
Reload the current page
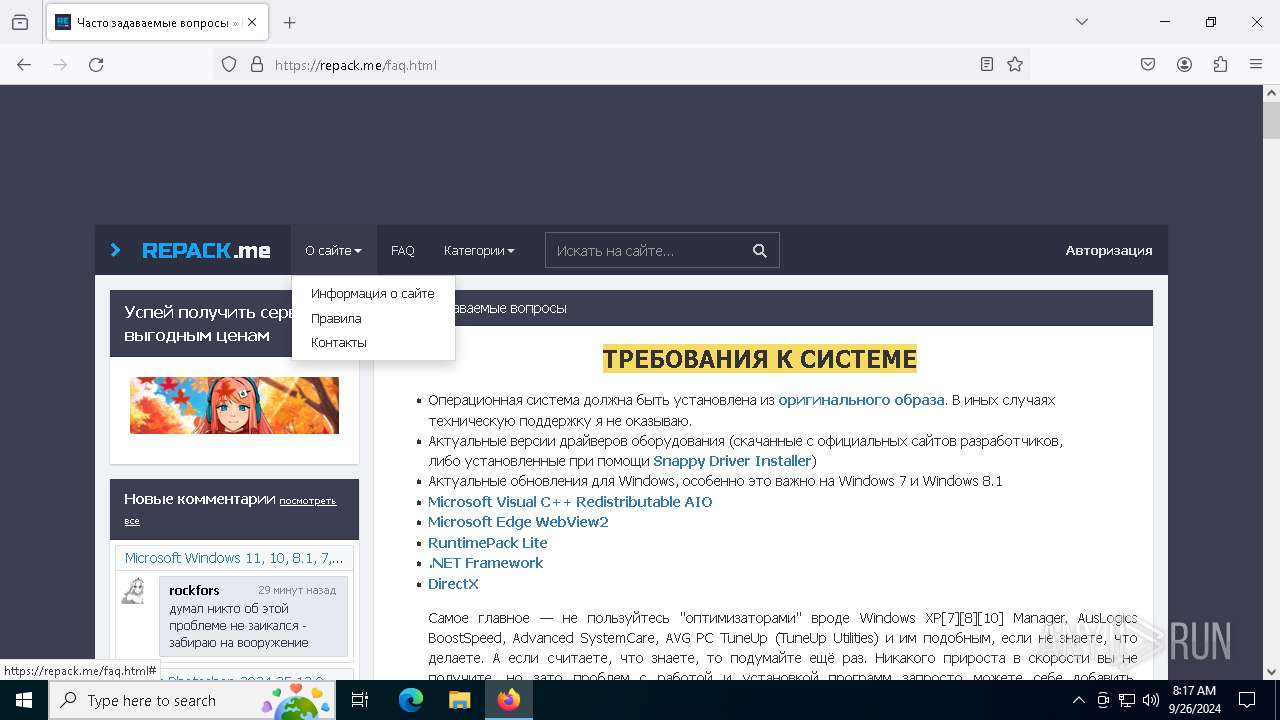(96, 65)
